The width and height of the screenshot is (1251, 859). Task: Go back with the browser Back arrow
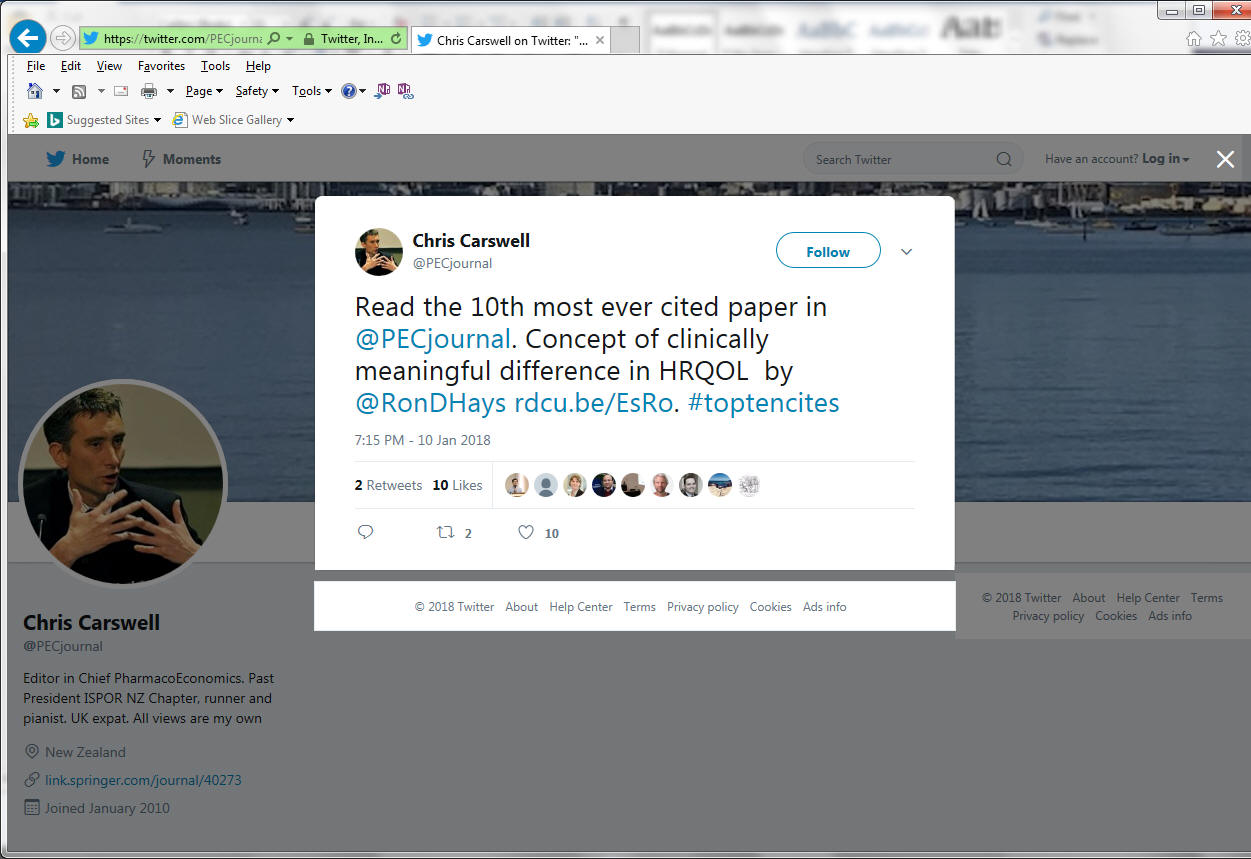[x=27, y=38]
